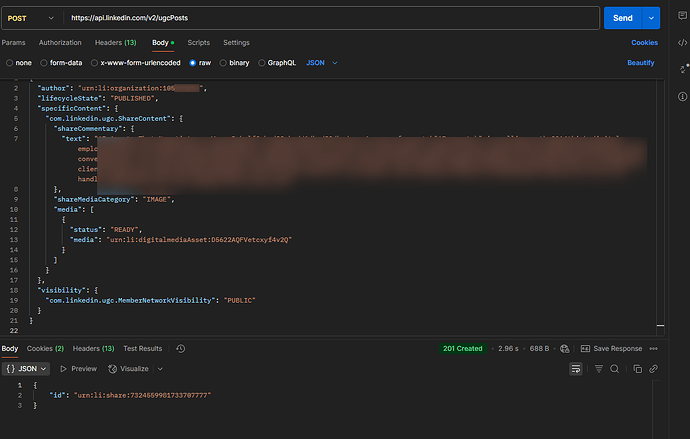The width and height of the screenshot is (690, 439).
Task: Open response Headers (13) tab
Action: [x=93, y=348]
